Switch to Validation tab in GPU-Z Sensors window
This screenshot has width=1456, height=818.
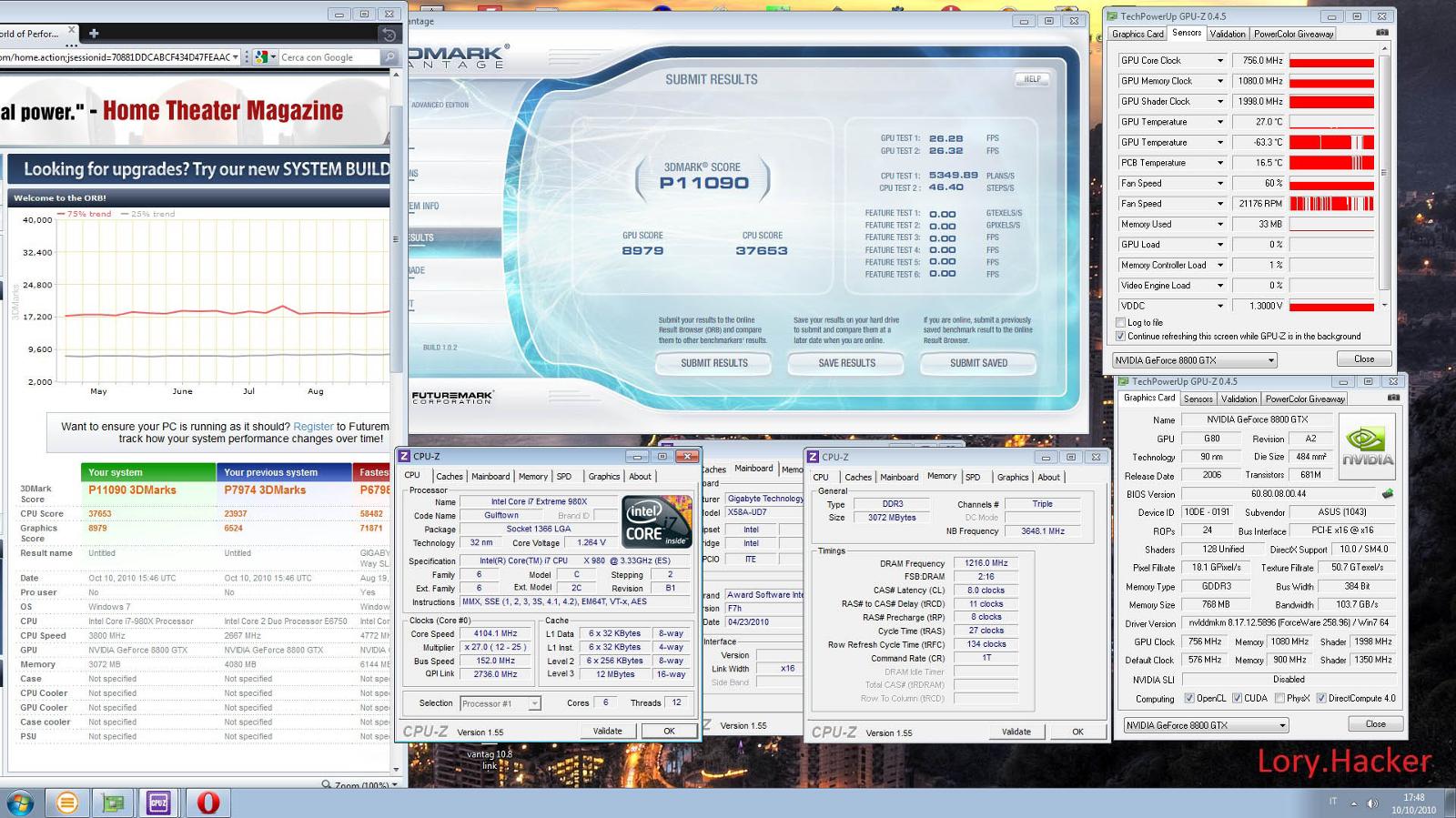tap(1227, 34)
